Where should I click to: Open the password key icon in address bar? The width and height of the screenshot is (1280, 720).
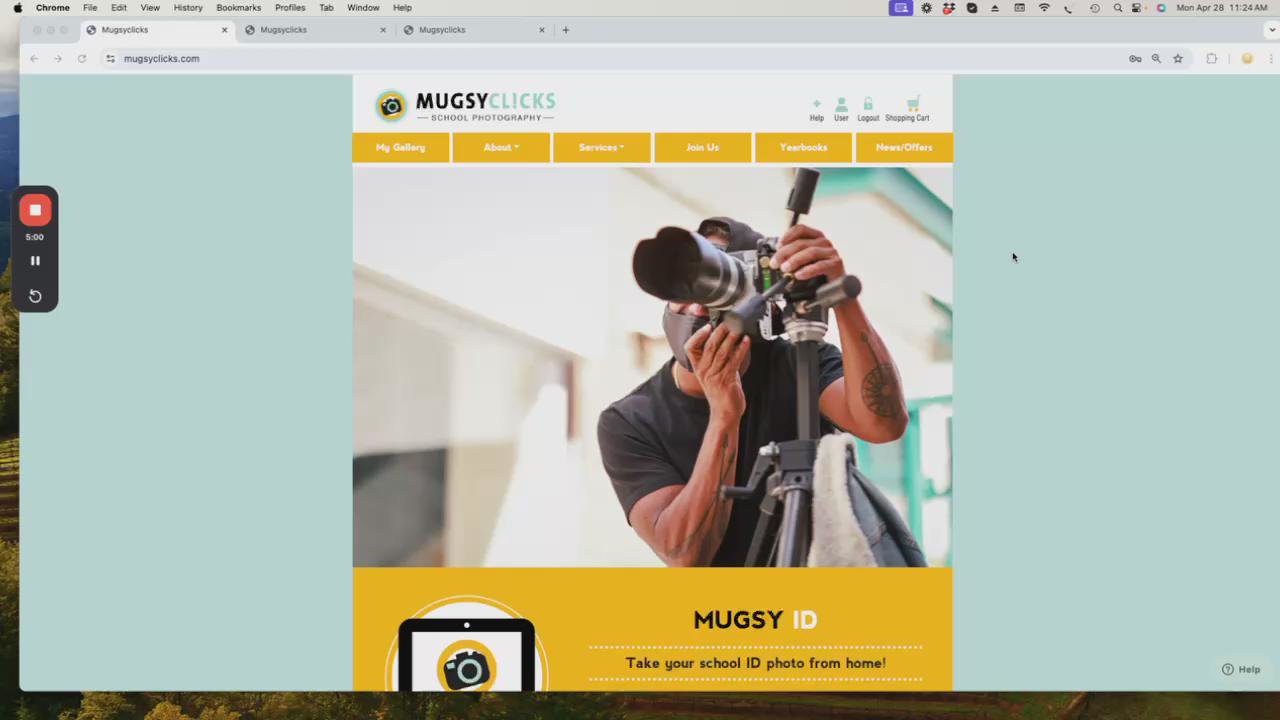click(1135, 58)
